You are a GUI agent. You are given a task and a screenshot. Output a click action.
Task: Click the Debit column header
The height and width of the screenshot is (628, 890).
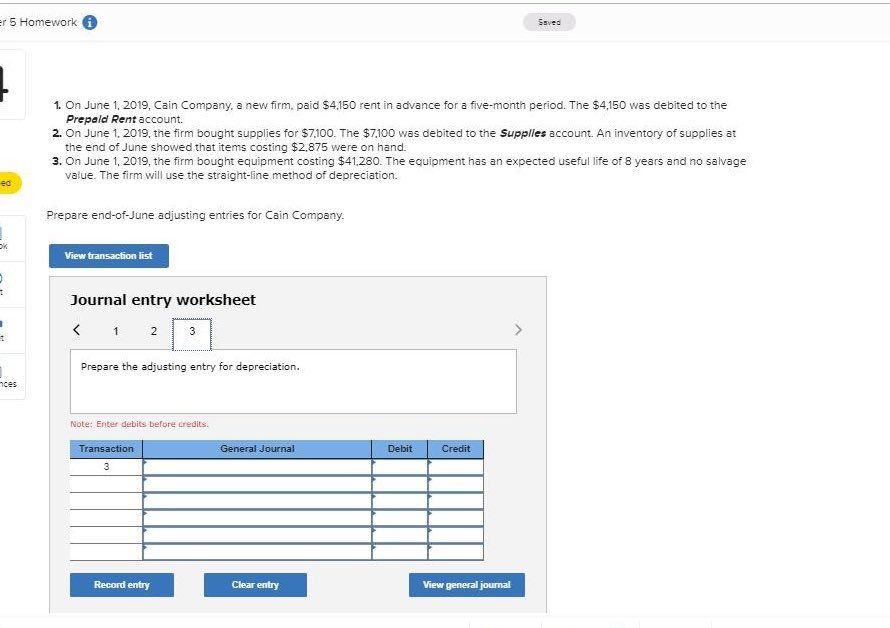[x=400, y=449]
